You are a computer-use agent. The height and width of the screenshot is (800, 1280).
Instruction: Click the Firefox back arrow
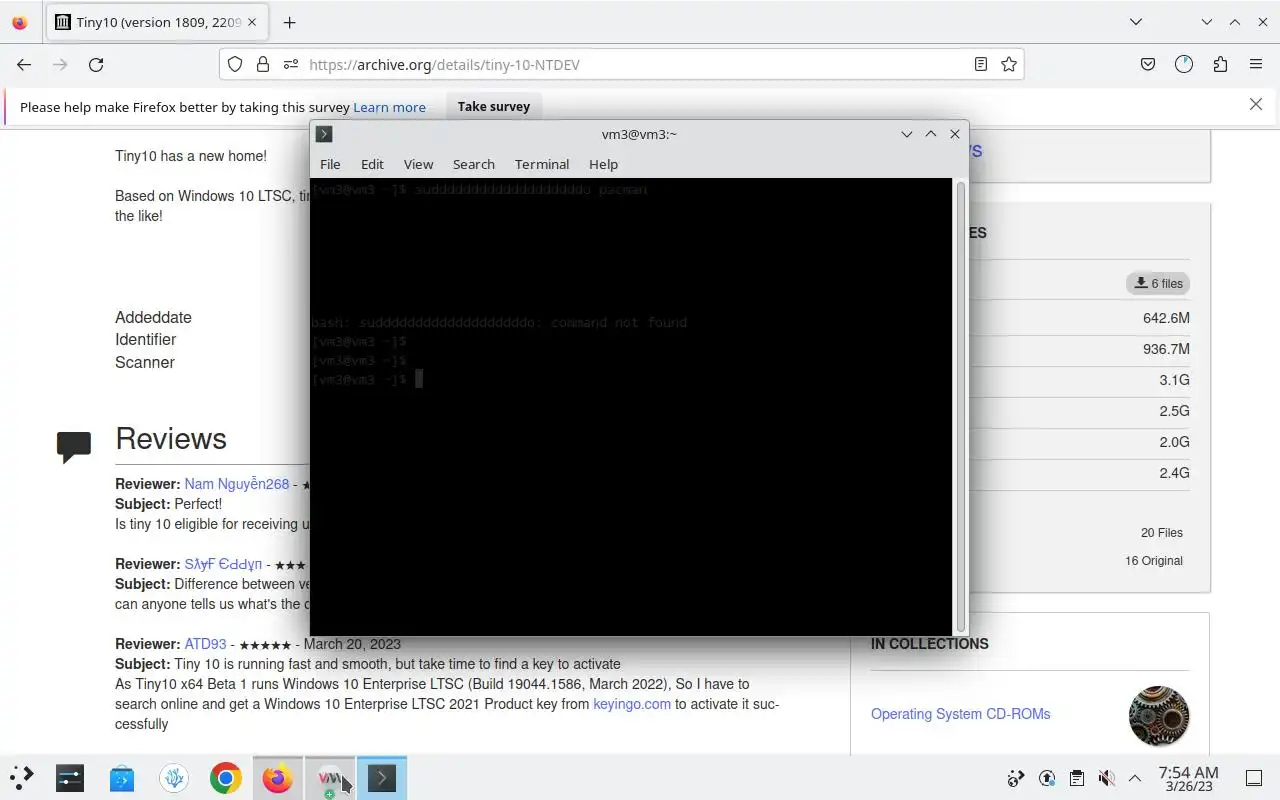tap(24, 64)
